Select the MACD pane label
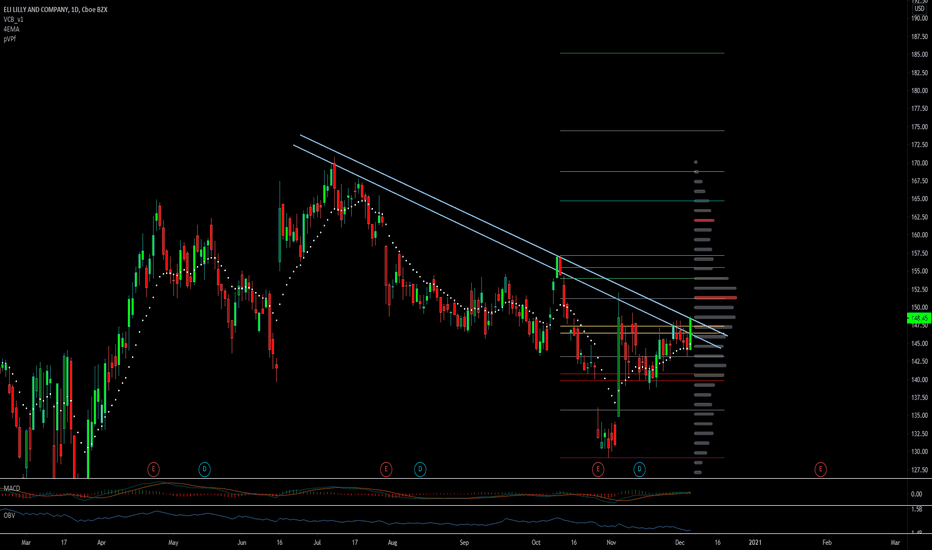Screen dimensions: 932x550 tap(12, 489)
